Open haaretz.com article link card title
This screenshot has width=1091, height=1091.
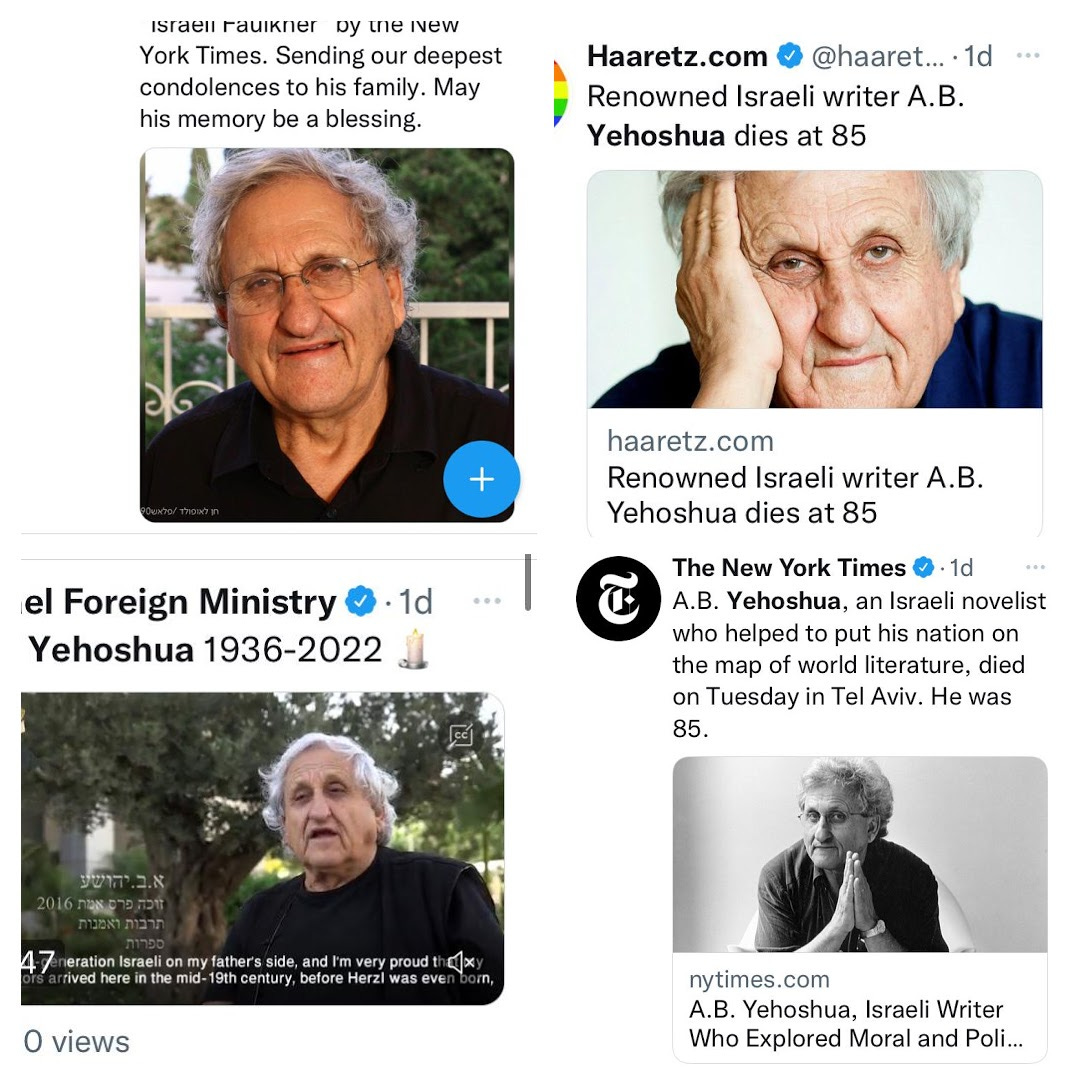click(795, 495)
